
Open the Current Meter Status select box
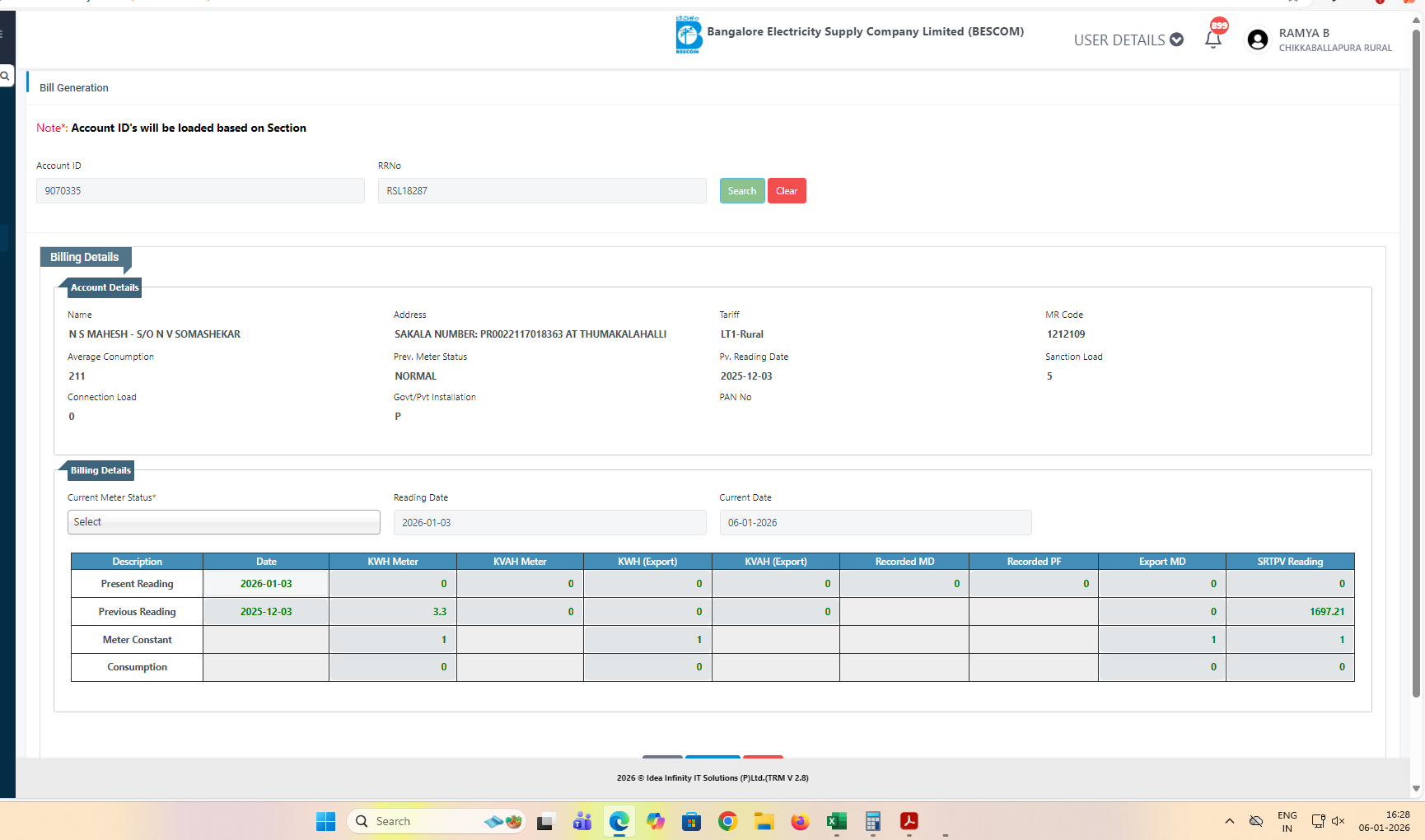point(223,522)
